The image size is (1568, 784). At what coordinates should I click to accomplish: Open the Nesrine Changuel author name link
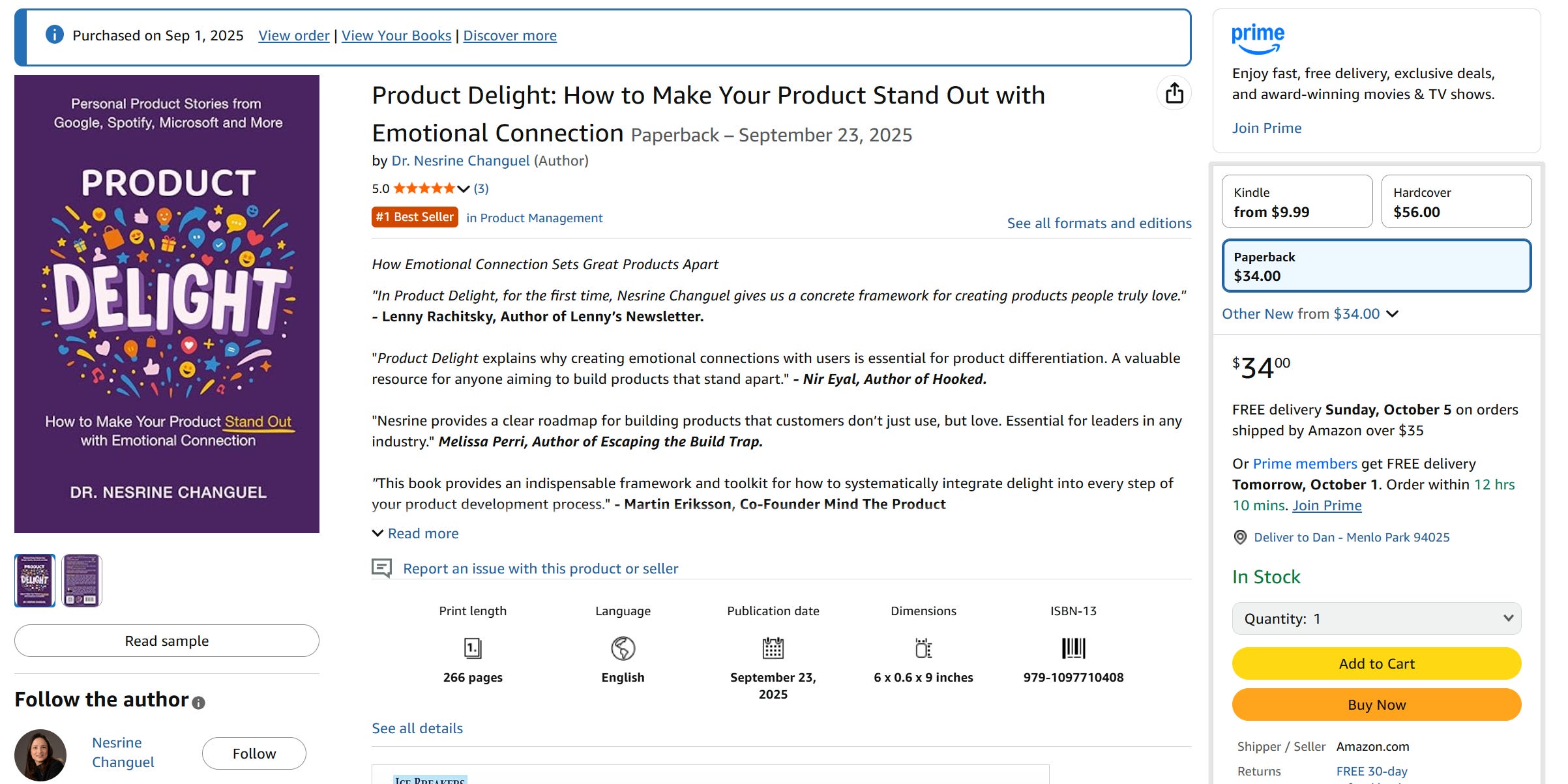click(x=123, y=752)
